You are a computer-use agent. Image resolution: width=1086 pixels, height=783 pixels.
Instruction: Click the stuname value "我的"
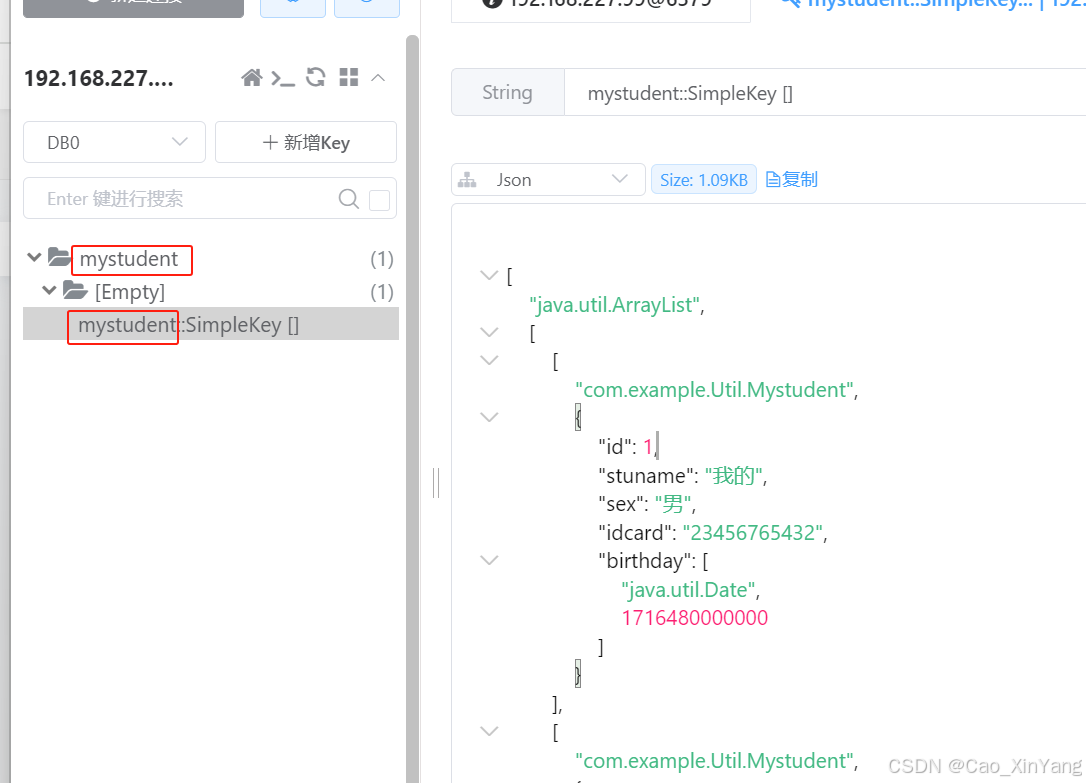pos(733,476)
